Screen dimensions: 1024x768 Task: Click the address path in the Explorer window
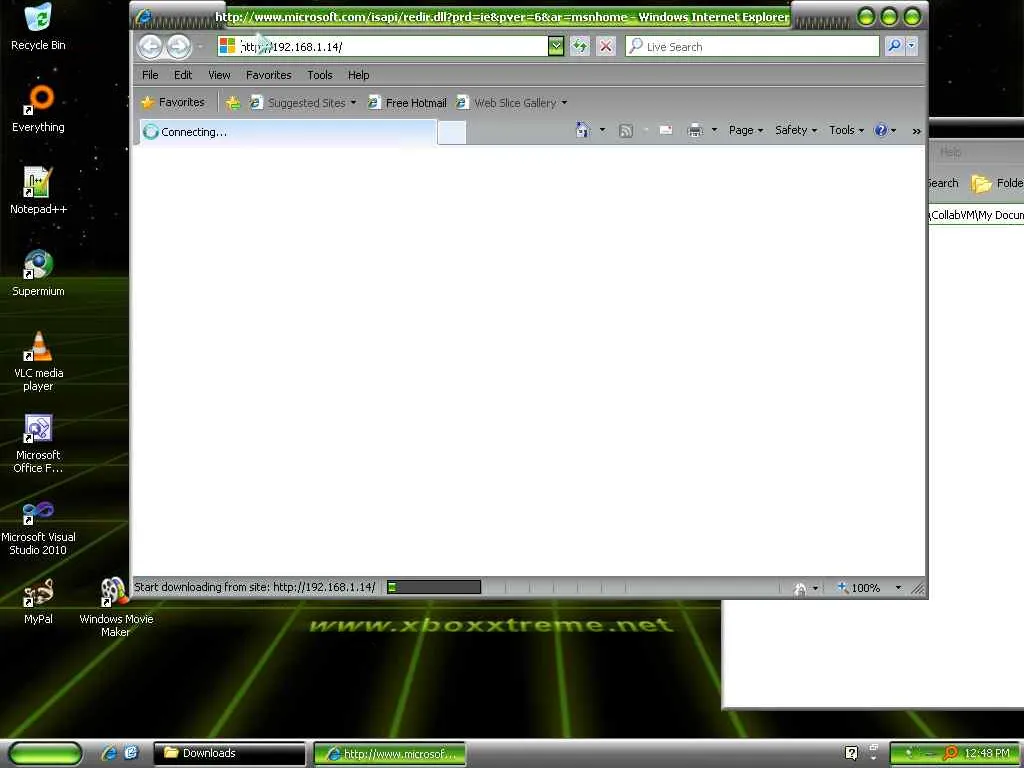click(x=976, y=215)
